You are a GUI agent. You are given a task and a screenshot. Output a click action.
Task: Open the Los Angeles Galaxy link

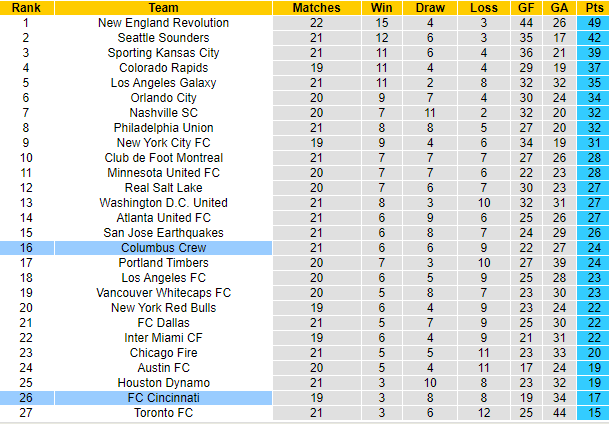163,83
